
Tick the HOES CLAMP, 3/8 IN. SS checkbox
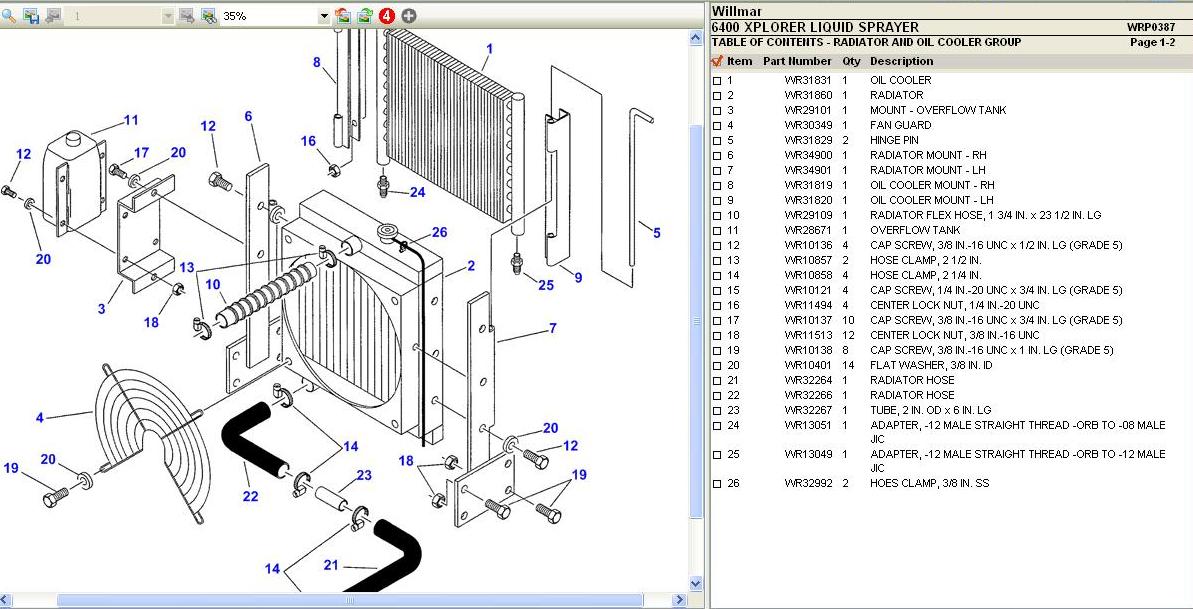point(717,484)
